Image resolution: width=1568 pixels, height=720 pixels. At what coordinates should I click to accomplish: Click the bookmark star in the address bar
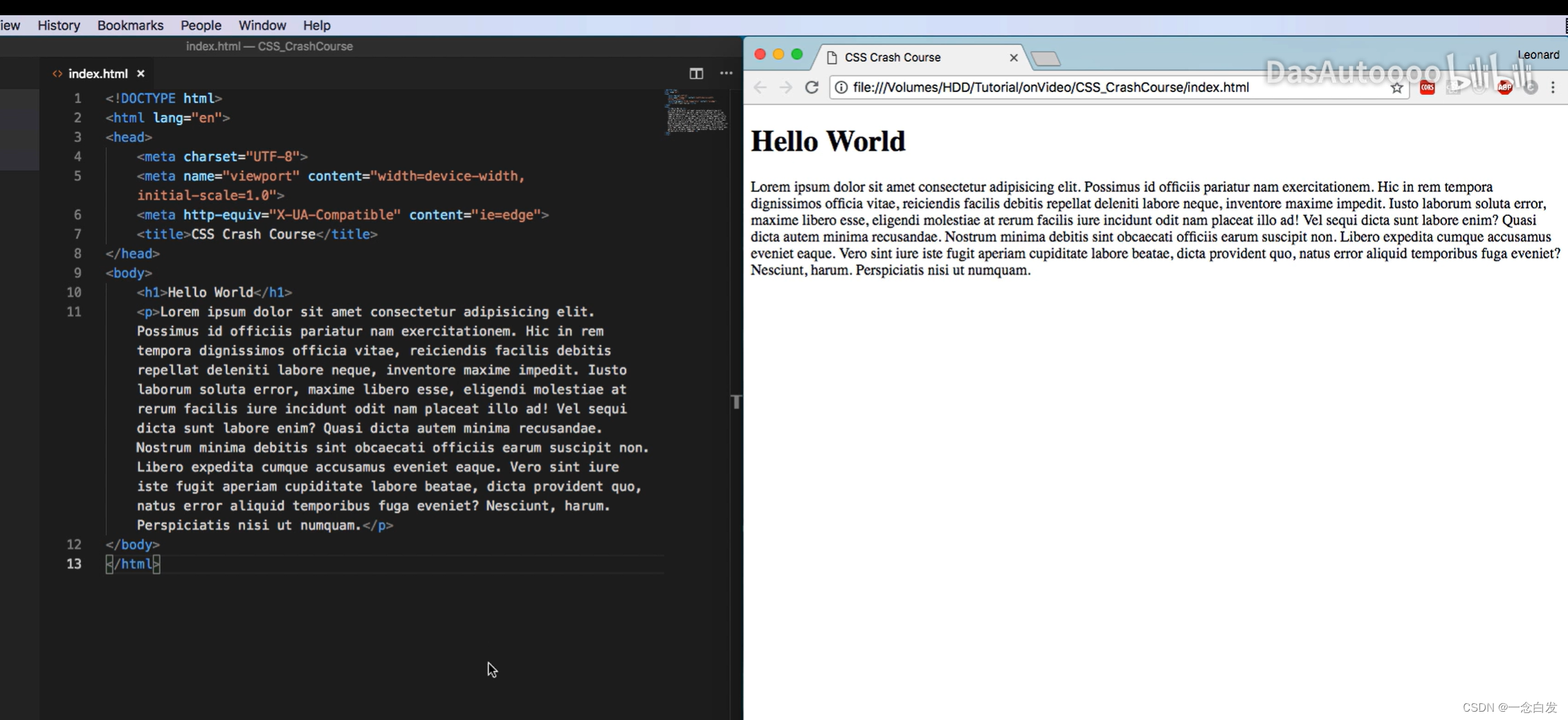point(1397,88)
